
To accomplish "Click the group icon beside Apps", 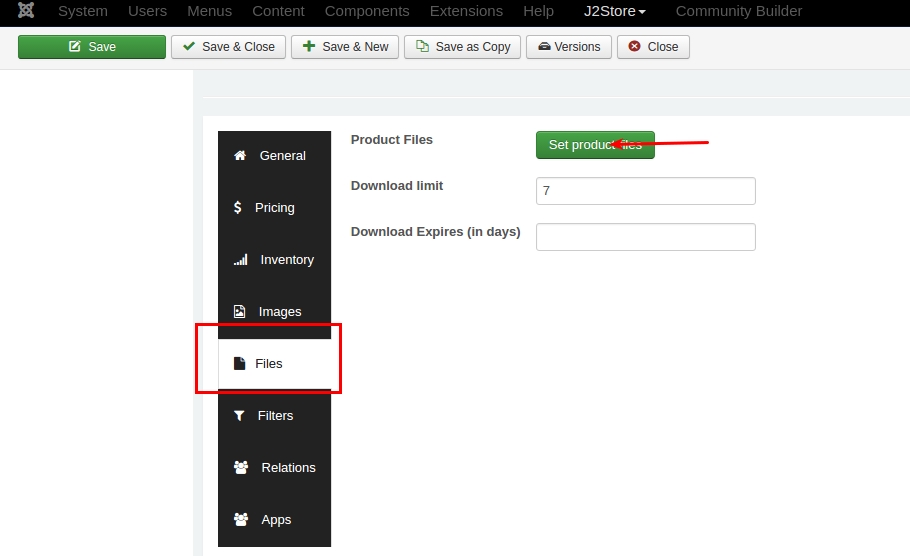I will [x=241, y=519].
